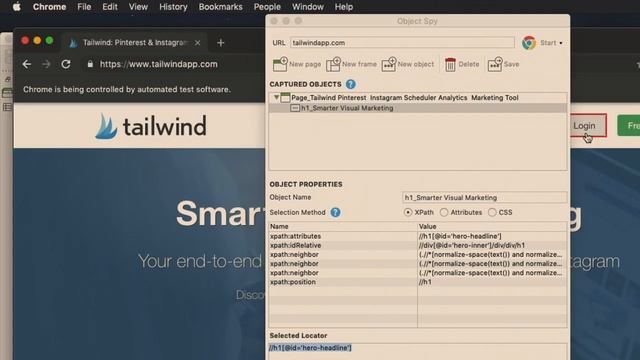The image size is (640, 360).
Task: Open Selection Method help icon
Action: (x=335, y=212)
